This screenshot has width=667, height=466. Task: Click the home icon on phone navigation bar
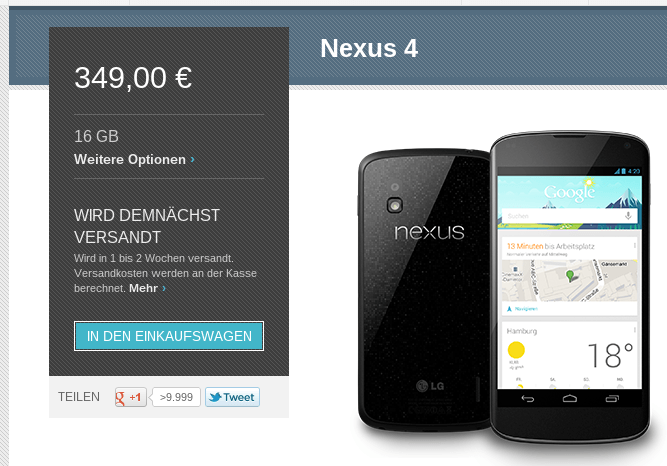click(570, 399)
